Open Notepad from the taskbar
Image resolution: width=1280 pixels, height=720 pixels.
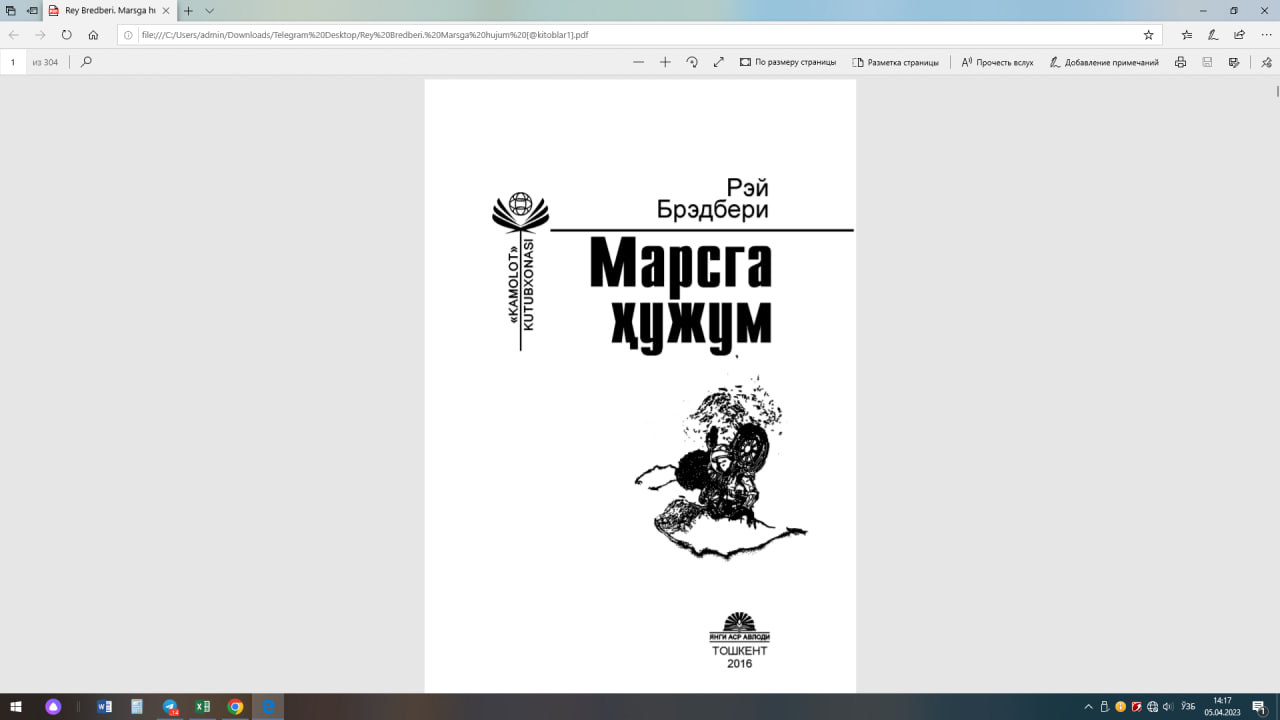[x=137, y=707]
